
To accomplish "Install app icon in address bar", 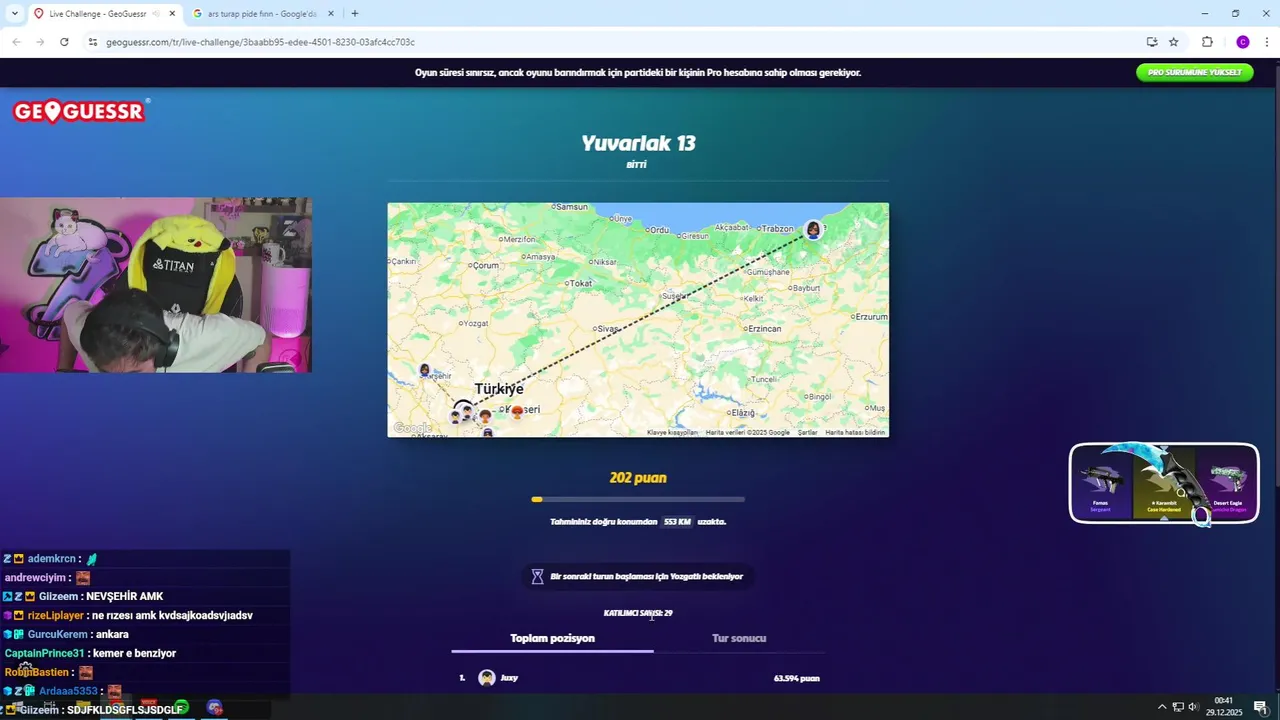I will click(x=1152, y=42).
